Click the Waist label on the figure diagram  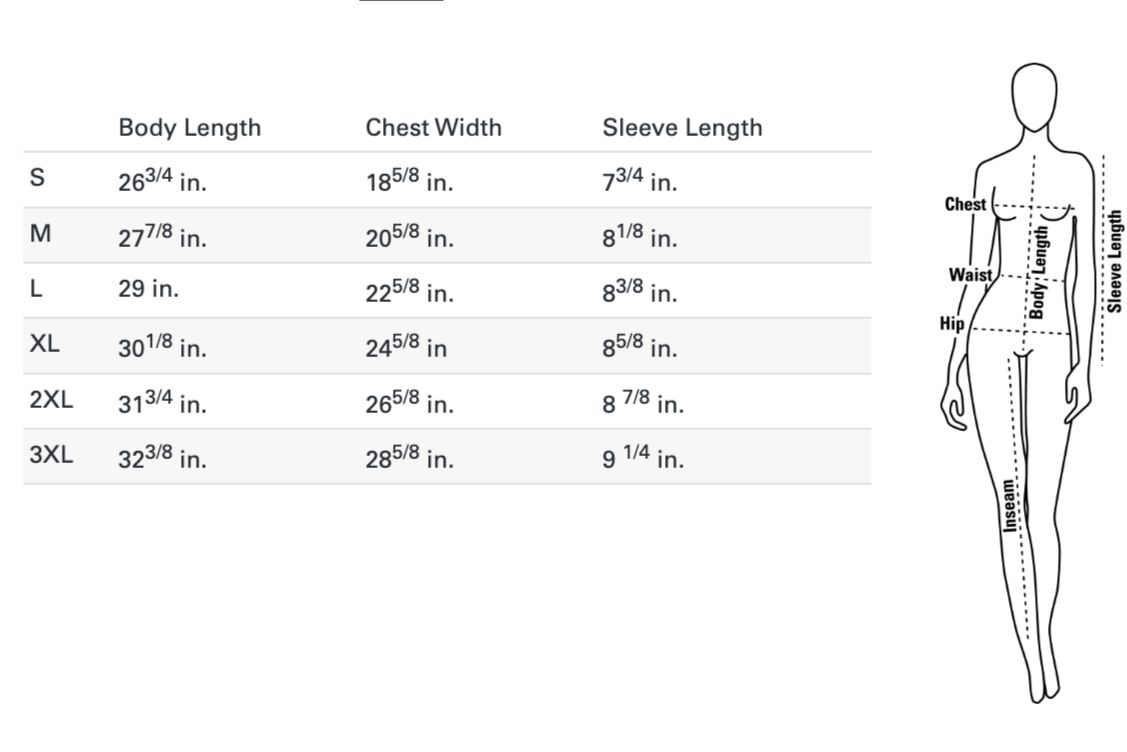coord(970,274)
